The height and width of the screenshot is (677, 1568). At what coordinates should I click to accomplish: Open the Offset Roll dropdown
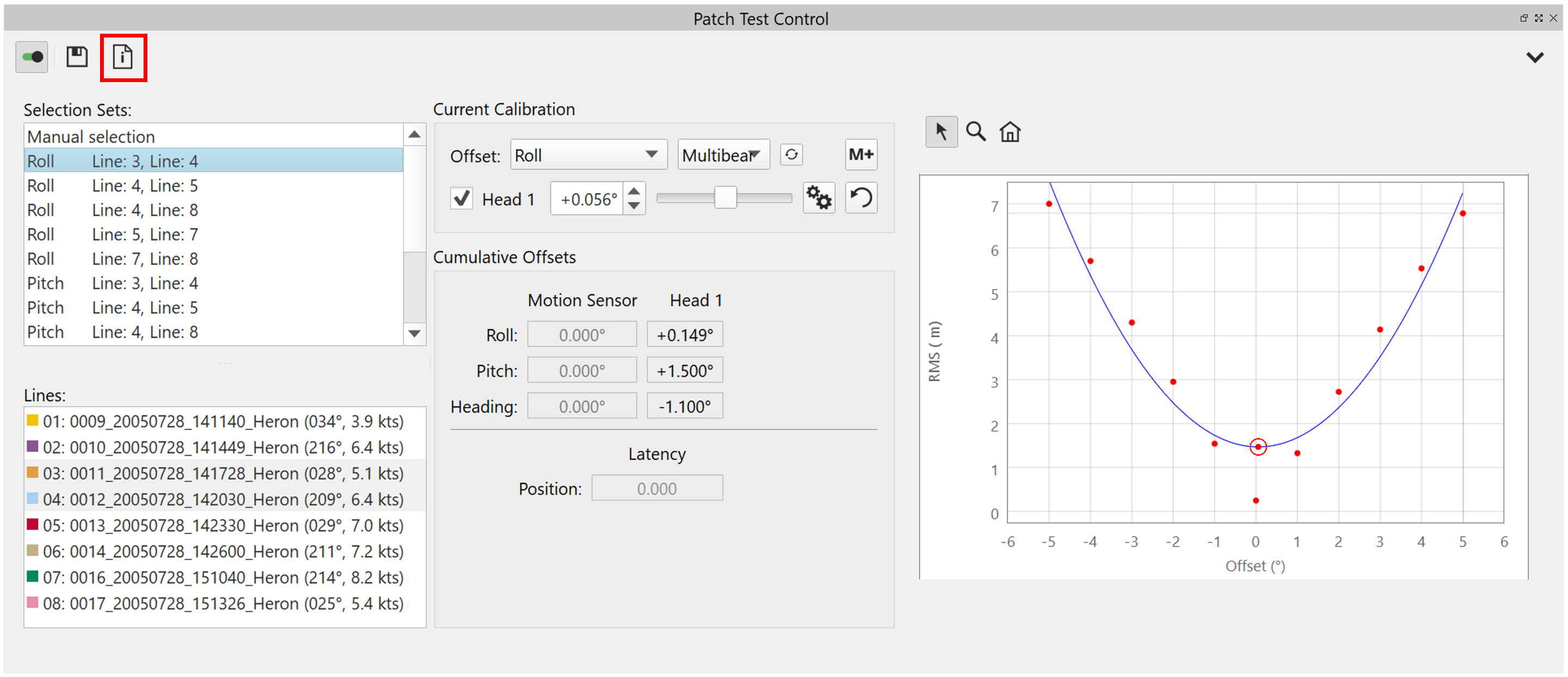coord(588,154)
